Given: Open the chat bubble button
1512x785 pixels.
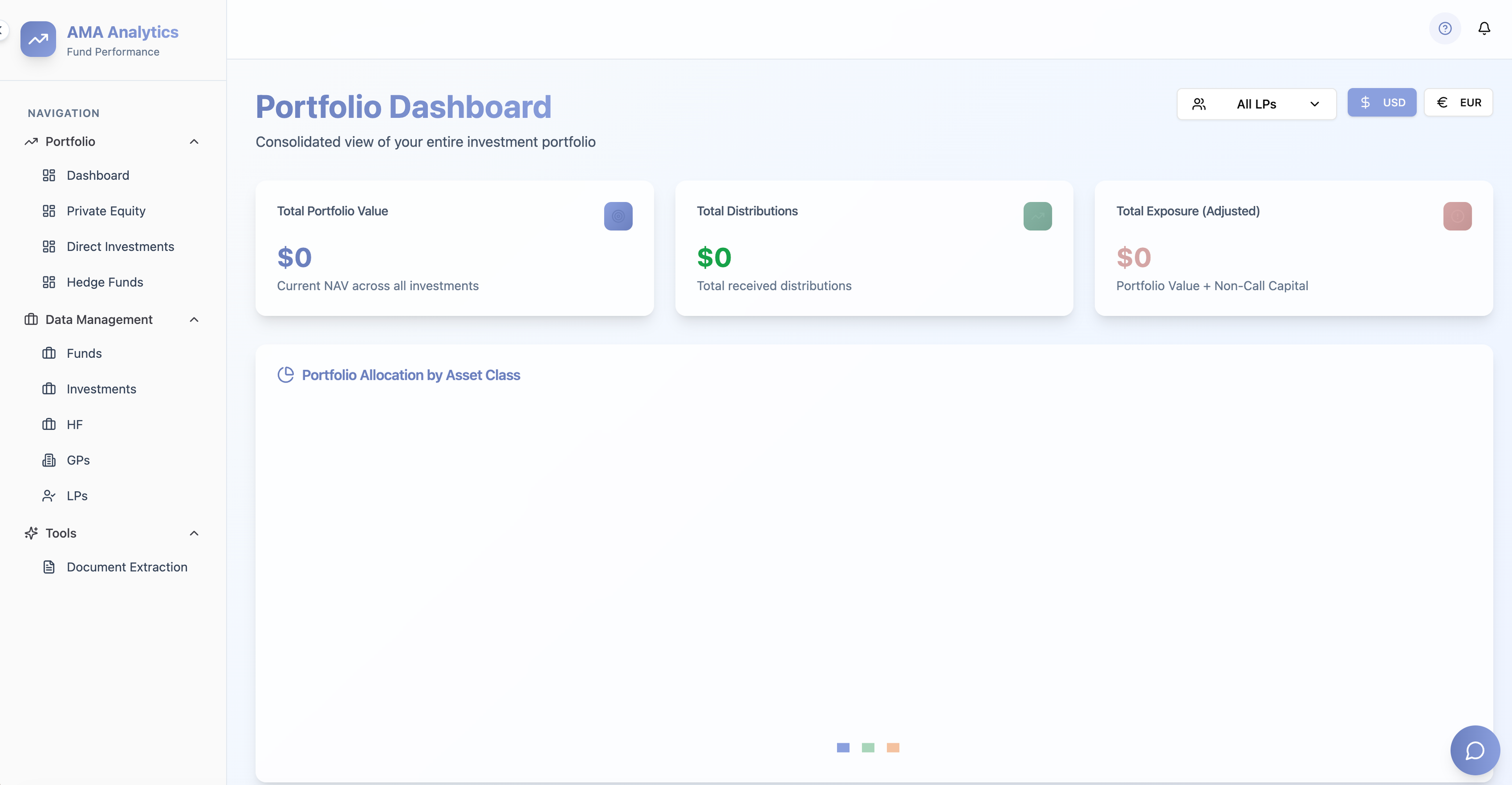Looking at the screenshot, I should tap(1474, 750).
